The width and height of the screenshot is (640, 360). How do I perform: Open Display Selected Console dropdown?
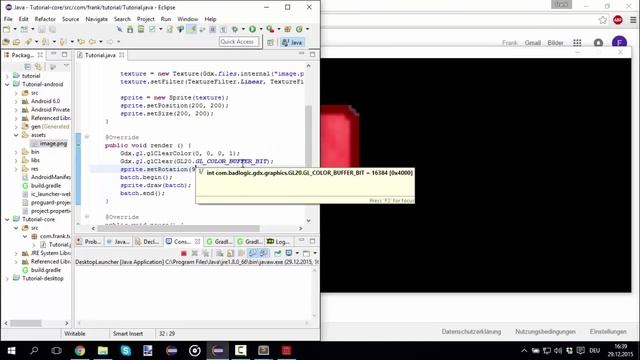point(297,253)
